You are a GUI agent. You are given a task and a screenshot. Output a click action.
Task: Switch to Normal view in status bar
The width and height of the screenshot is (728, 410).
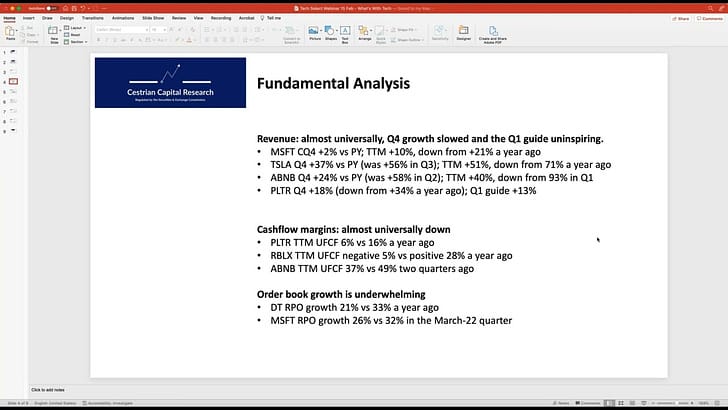click(x=610, y=403)
